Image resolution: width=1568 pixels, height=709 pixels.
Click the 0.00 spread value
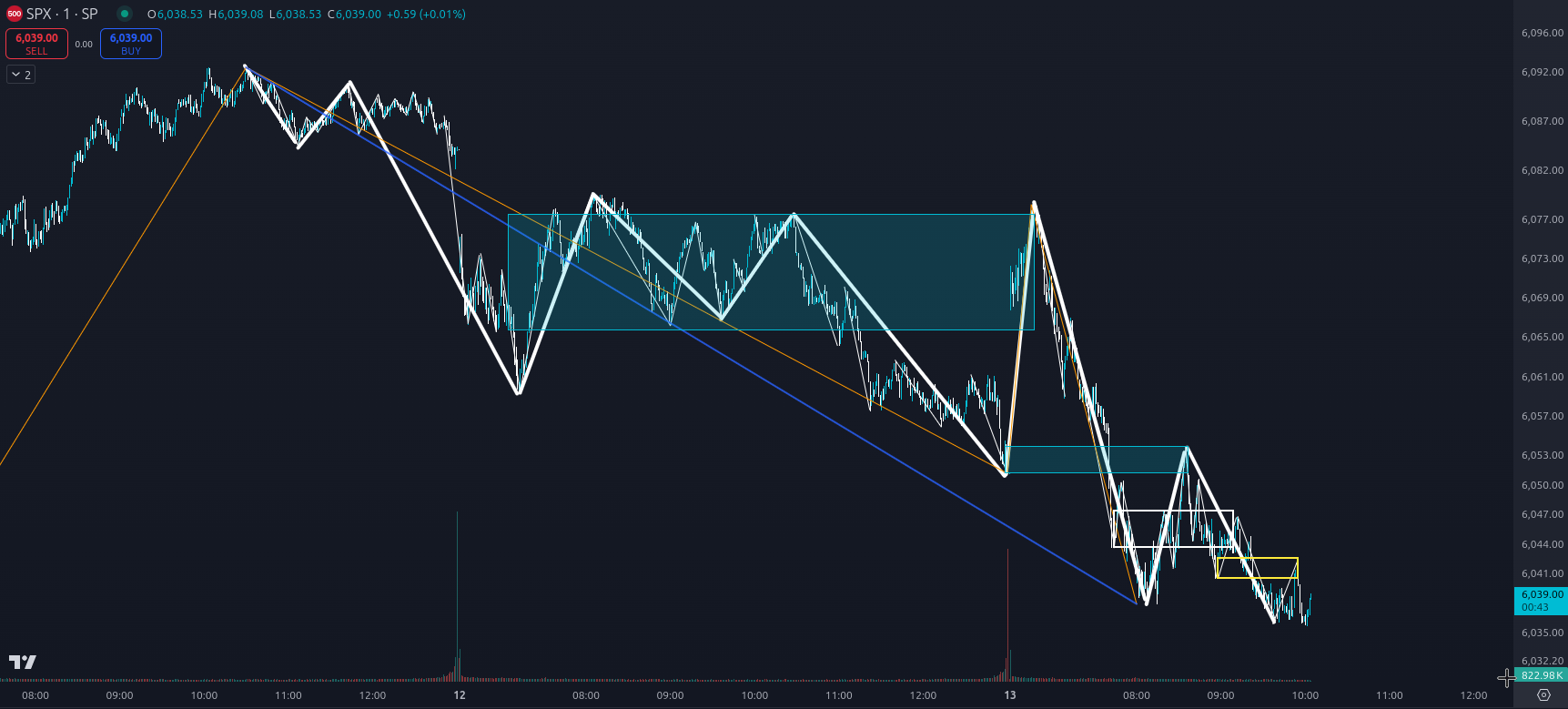[x=84, y=44]
